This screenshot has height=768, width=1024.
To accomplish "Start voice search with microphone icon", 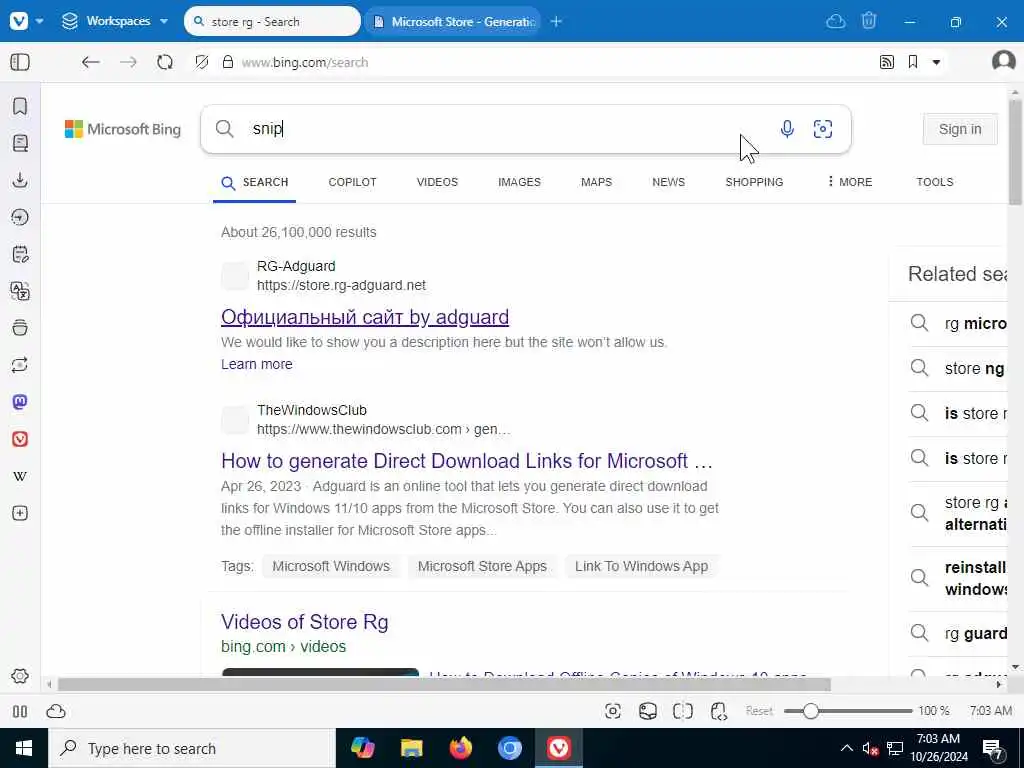I will pos(787,129).
